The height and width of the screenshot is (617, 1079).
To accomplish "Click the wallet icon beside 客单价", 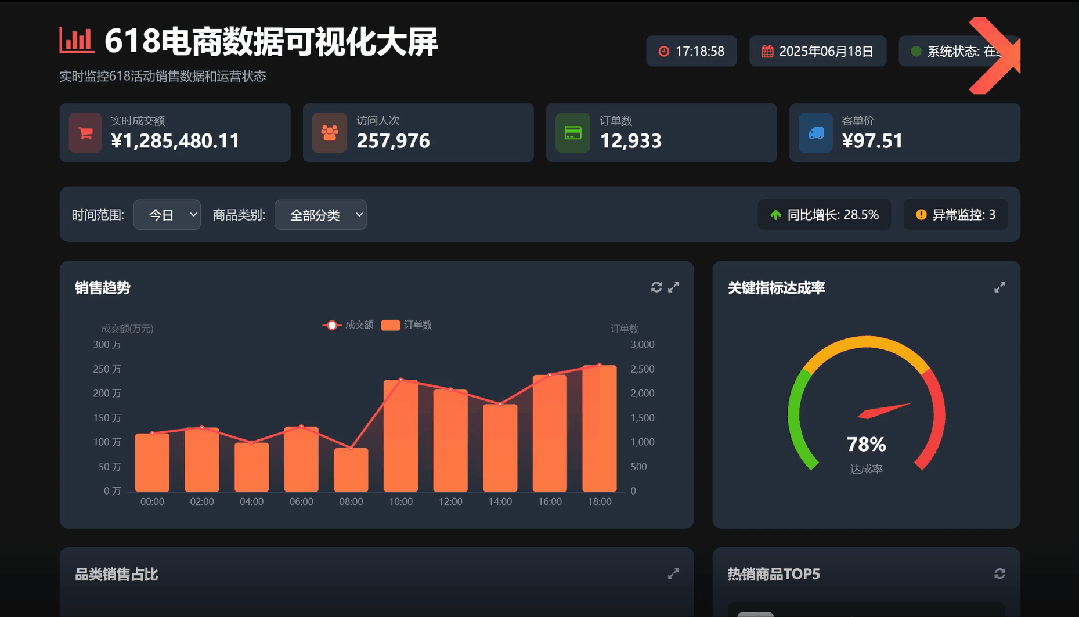I will pyautogui.click(x=814, y=132).
